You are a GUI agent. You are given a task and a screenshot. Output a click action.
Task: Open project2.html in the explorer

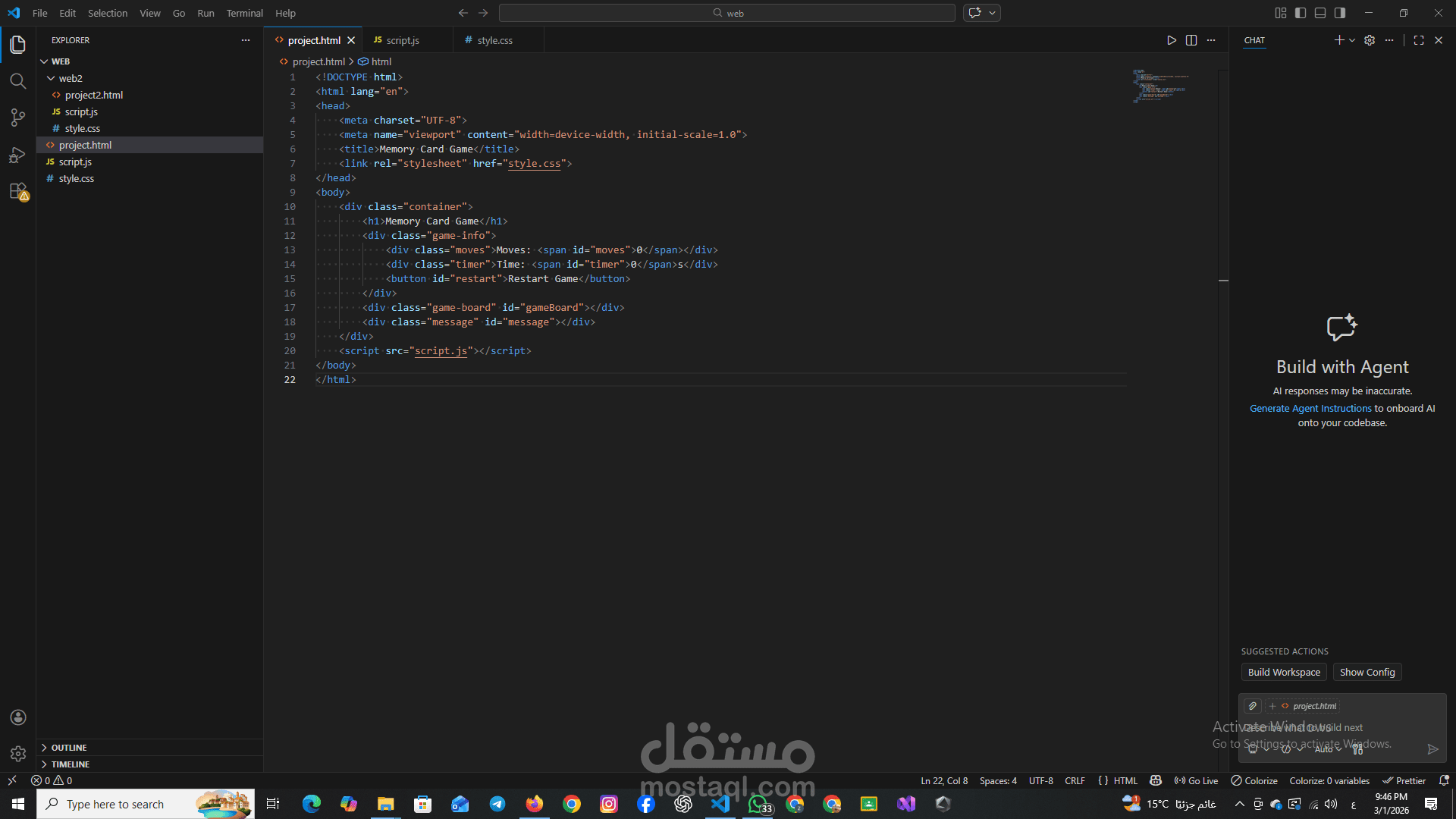click(93, 95)
